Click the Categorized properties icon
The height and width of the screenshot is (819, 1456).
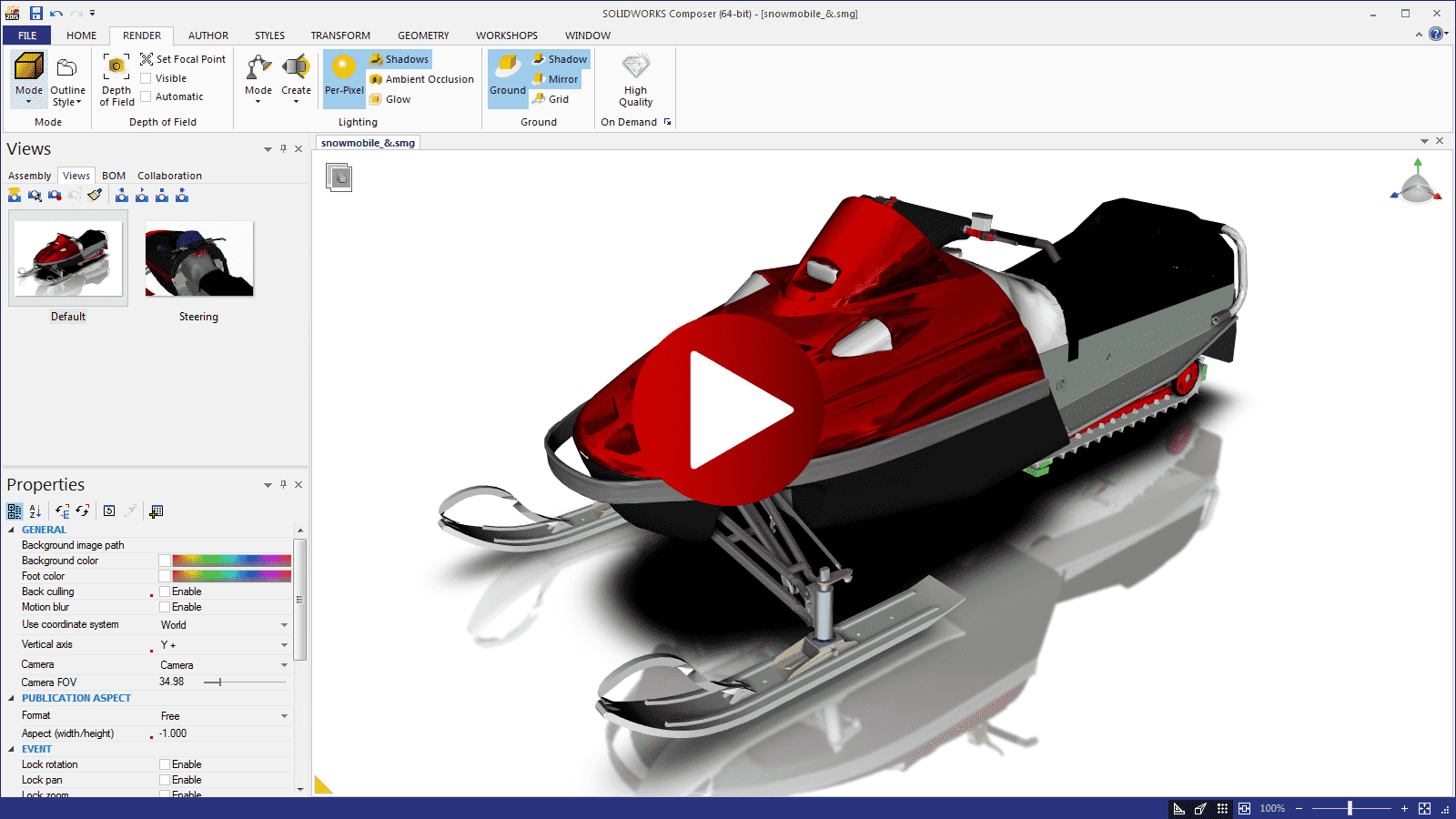pos(15,511)
